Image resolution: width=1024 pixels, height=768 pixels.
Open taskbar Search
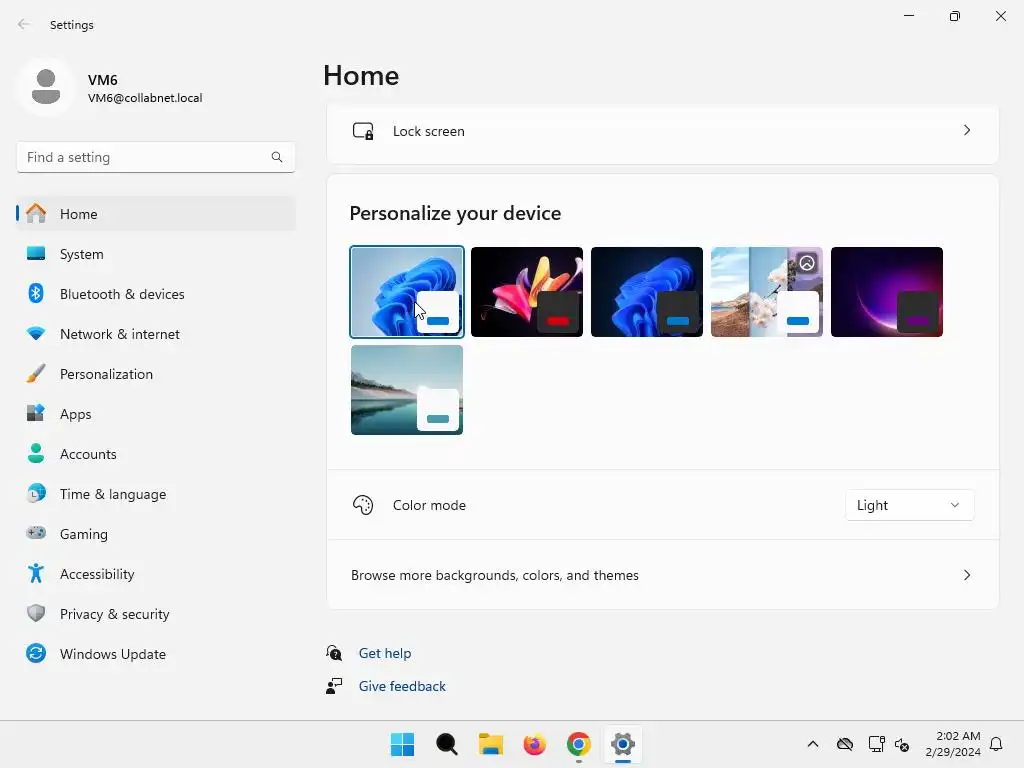(x=447, y=744)
